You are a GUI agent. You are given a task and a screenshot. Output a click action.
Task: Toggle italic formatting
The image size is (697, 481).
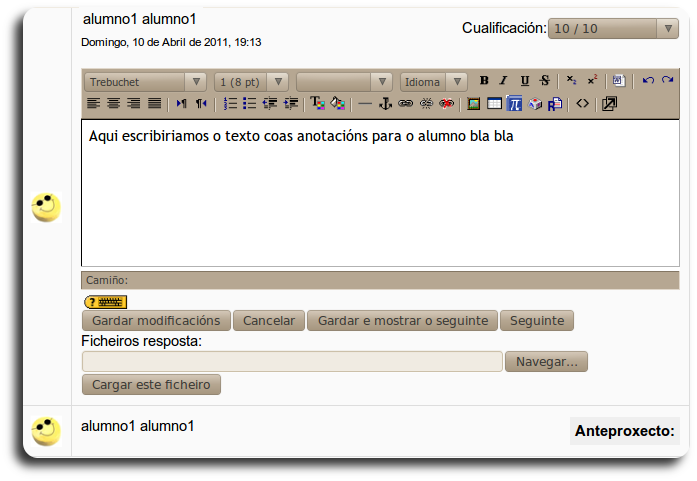coord(504,80)
